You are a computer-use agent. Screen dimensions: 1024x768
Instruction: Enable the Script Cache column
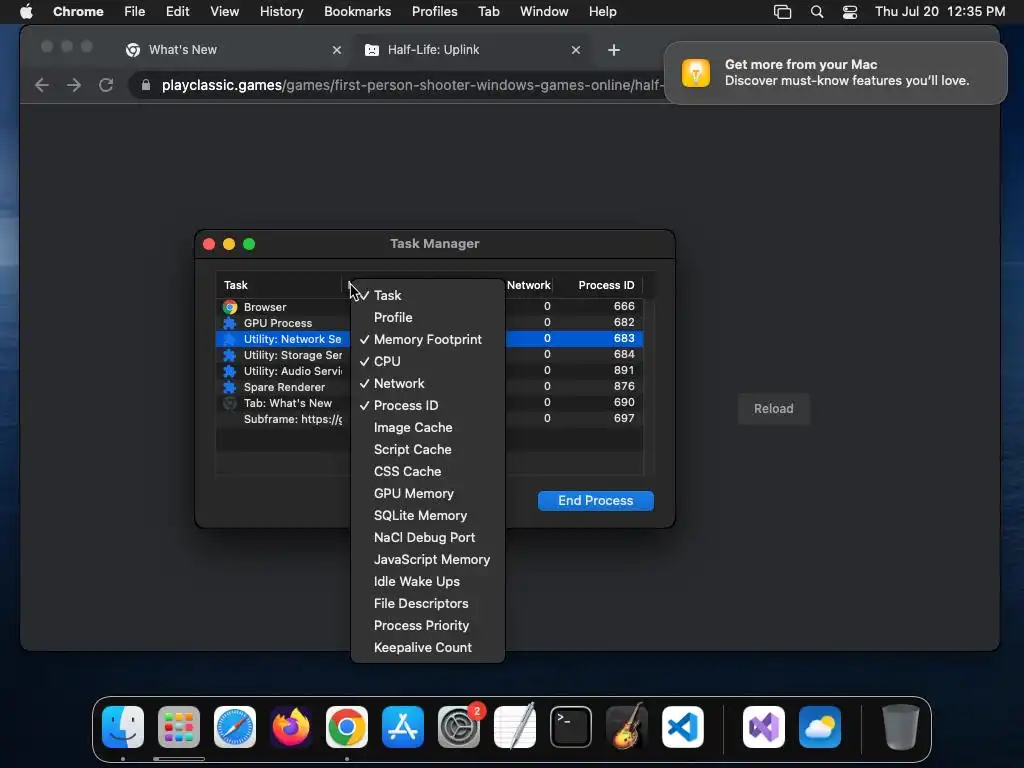pos(428,449)
